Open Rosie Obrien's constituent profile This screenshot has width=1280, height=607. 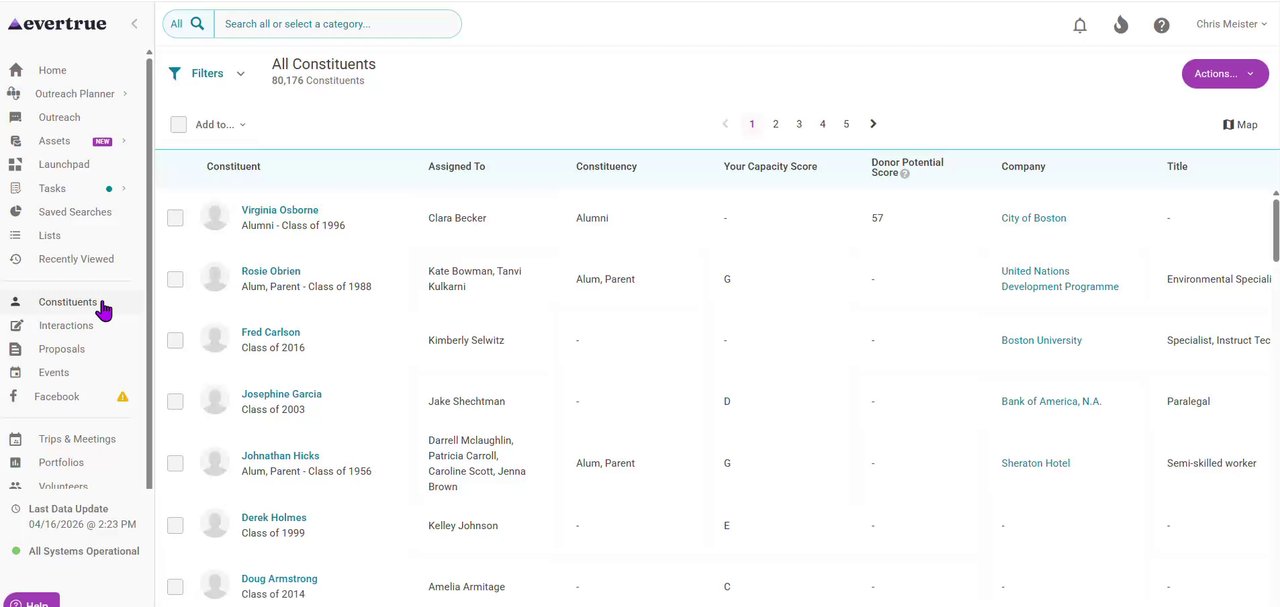point(271,271)
